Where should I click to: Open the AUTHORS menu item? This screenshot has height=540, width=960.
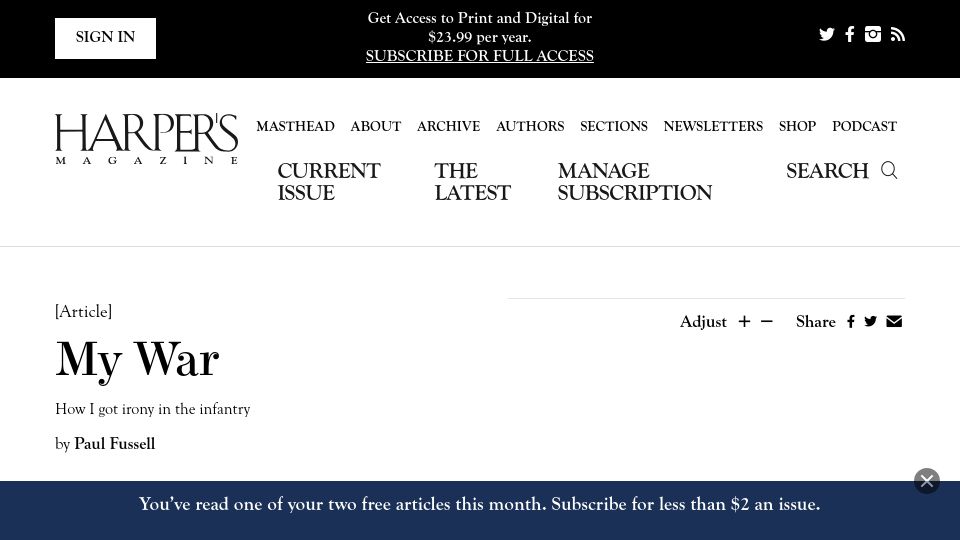(530, 126)
